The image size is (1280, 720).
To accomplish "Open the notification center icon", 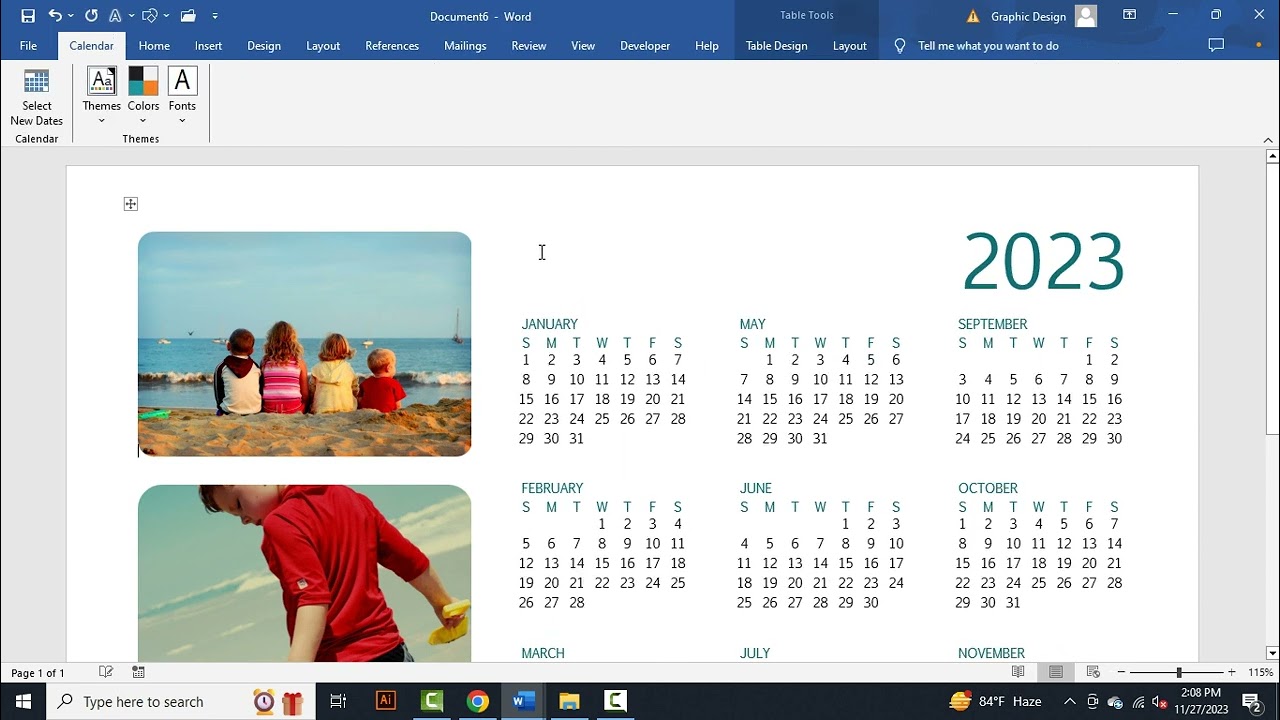I will 1250,701.
